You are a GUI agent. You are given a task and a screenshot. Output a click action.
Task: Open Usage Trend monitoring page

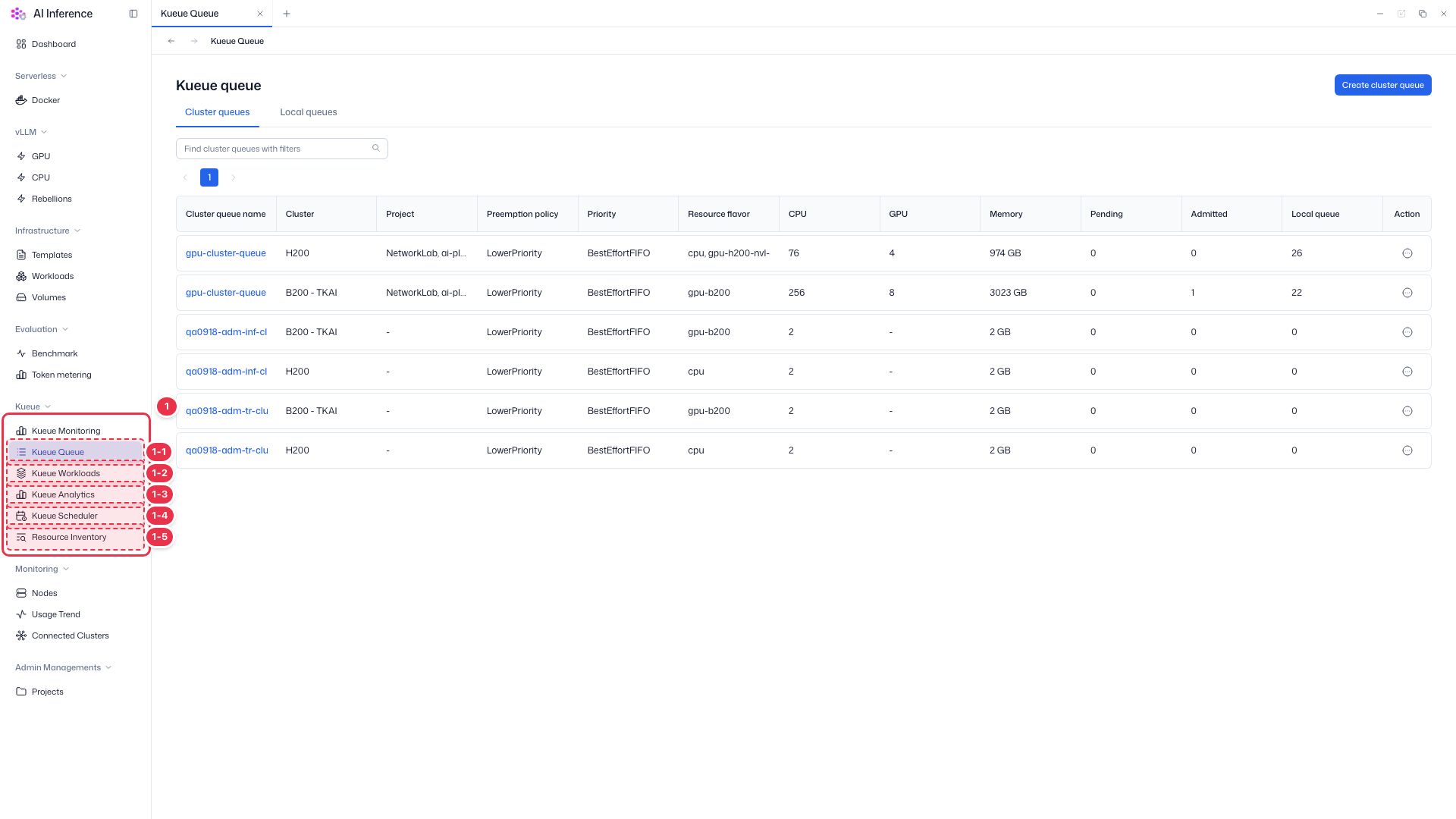point(49,614)
